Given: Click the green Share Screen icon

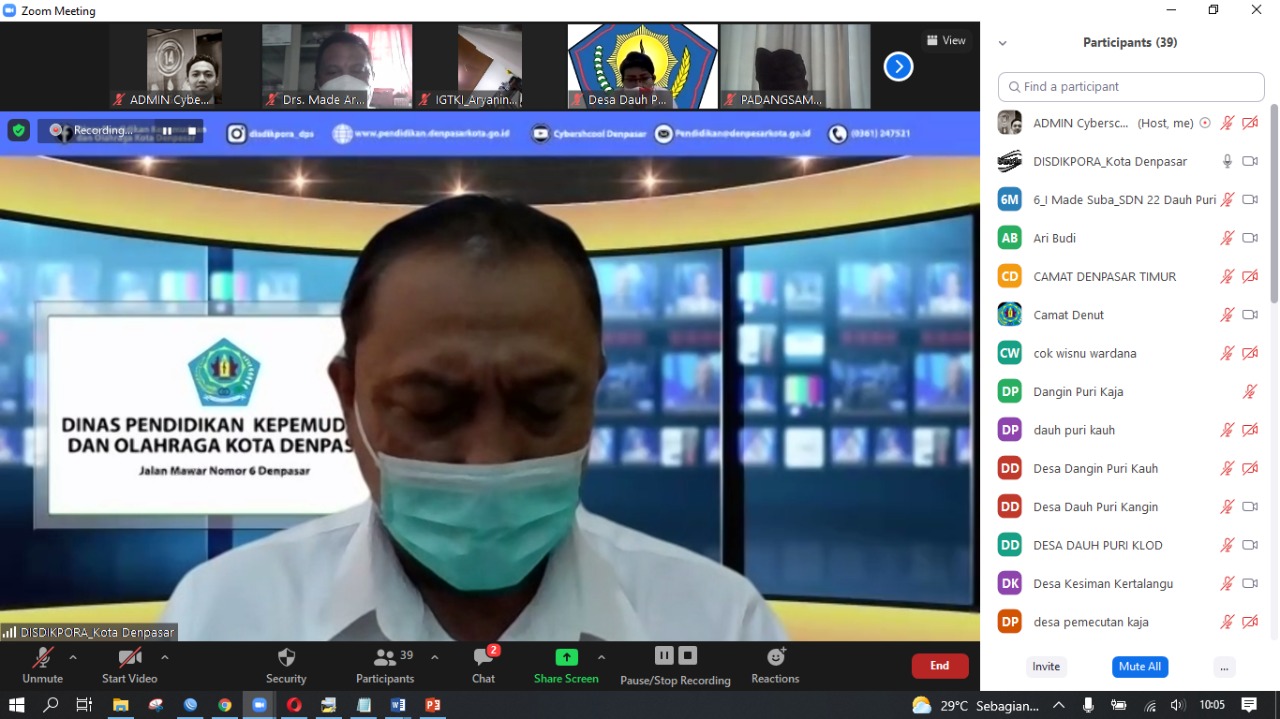Looking at the screenshot, I should (x=566, y=657).
